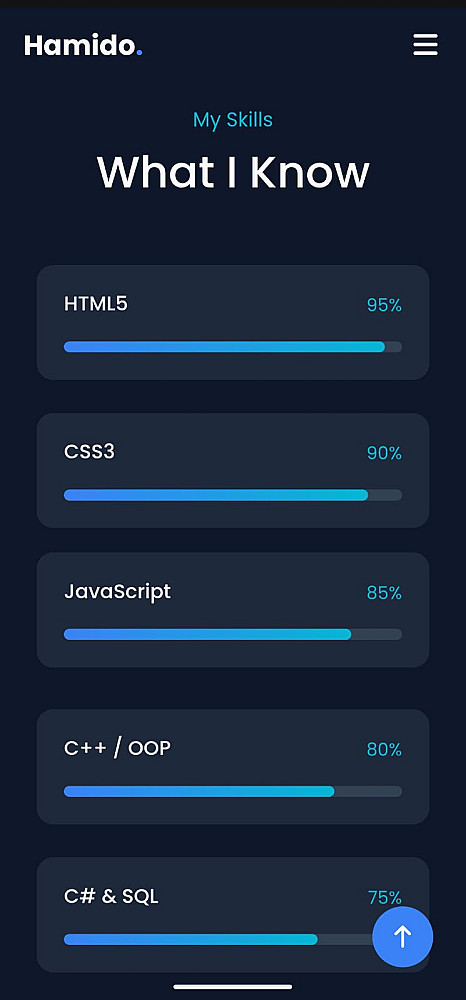Click the C# & SQL progress bar
466x1000 pixels.
point(218,939)
